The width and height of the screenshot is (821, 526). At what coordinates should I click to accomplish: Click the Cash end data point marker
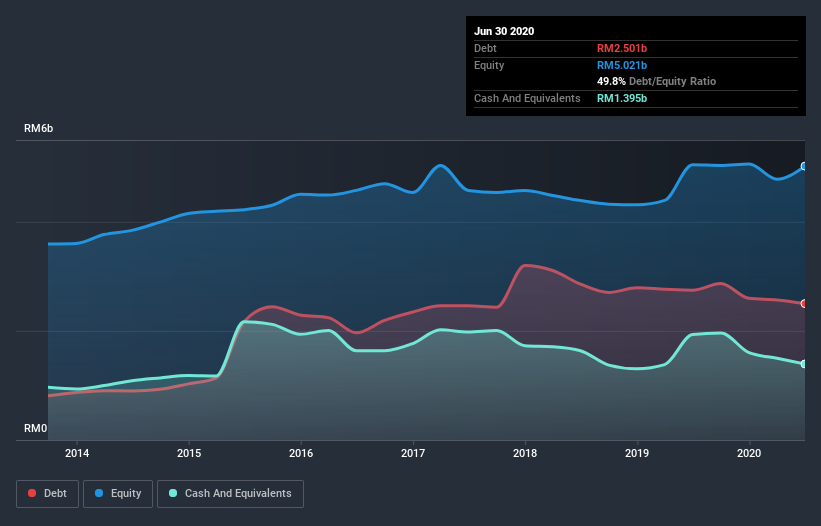[804, 364]
